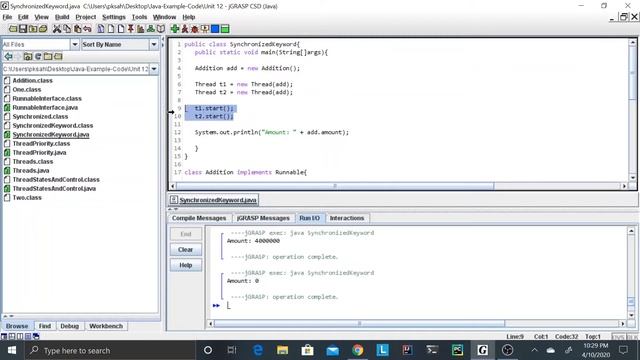Select RunnableInterface.java in file list
Viewport: 640px width, 360px height.
pos(45,108)
